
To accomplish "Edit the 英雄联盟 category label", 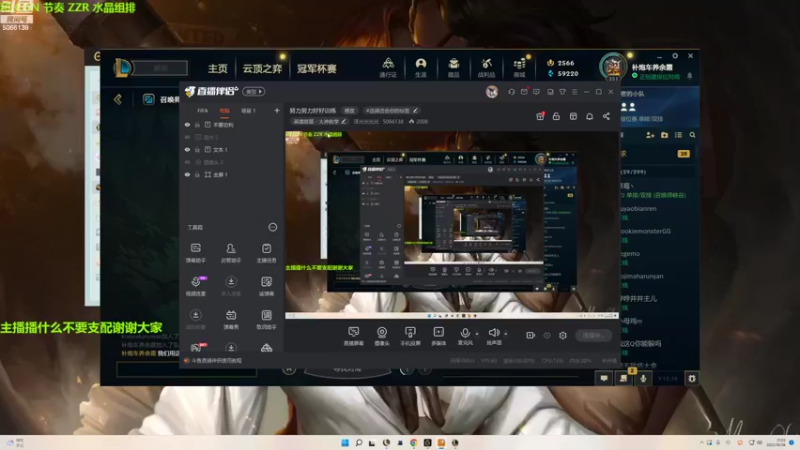I will pos(319,121).
